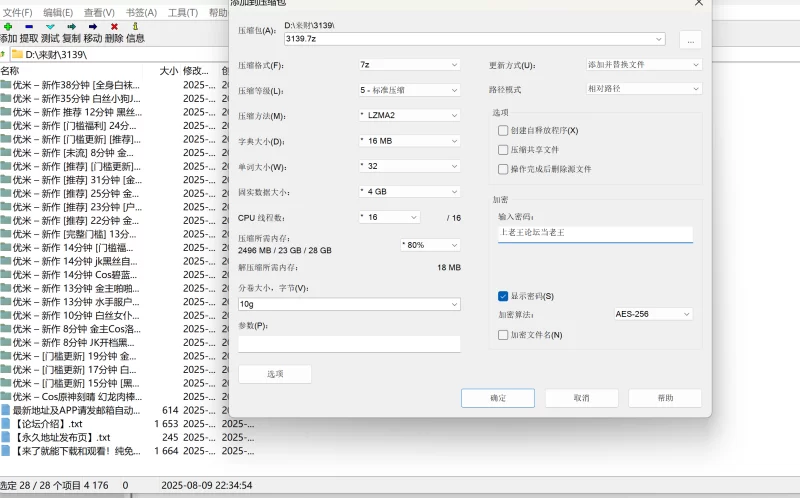Select folder icon of 优米 – 新作35分钟 白丝小狗 row
Image resolution: width=800 pixels, height=498 pixels.
(x=6, y=98)
